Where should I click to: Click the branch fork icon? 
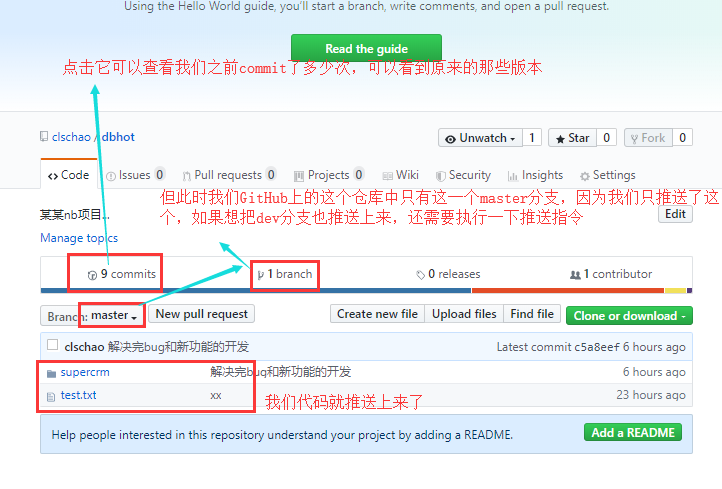click(x=260, y=275)
